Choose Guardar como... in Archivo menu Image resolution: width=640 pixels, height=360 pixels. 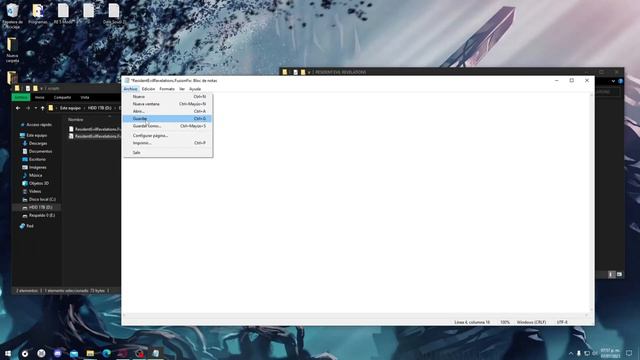[167, 126]
